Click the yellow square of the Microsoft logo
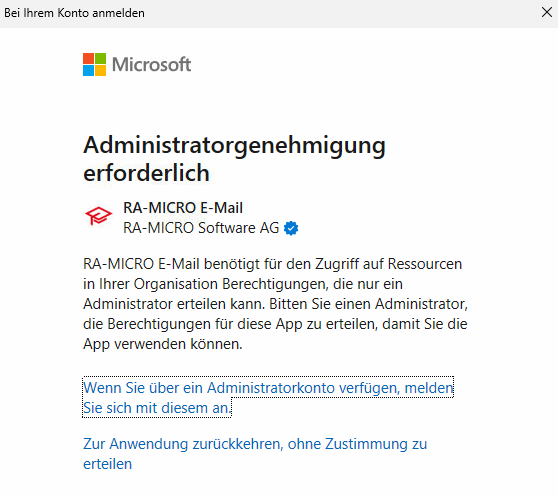This screenshot has width=558, height=498. tap(100, 70)
